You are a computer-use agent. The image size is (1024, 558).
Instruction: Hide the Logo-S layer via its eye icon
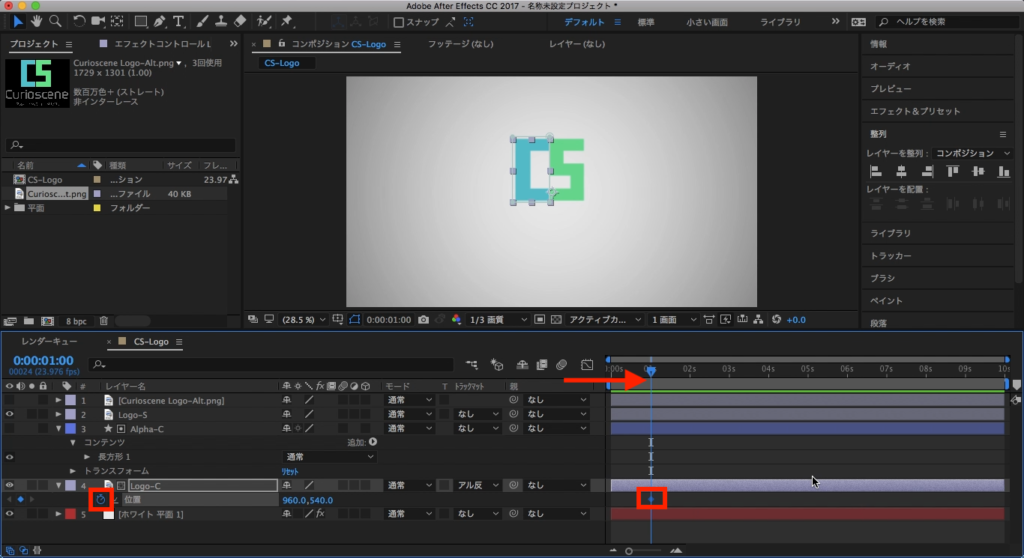tap(9, 414)
